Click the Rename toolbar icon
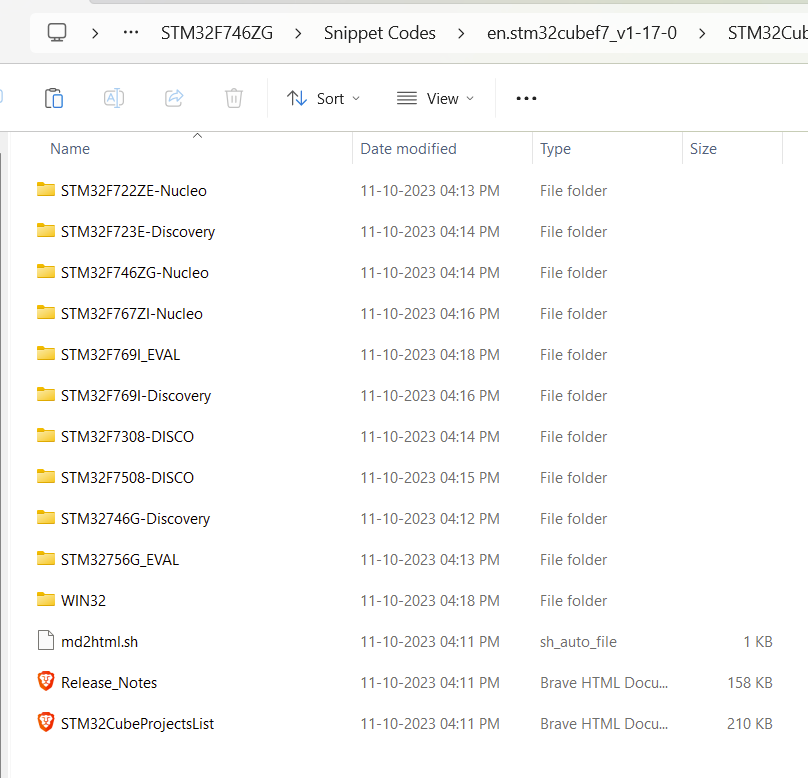Screen dimensions: 808x778 coord(114,98)
